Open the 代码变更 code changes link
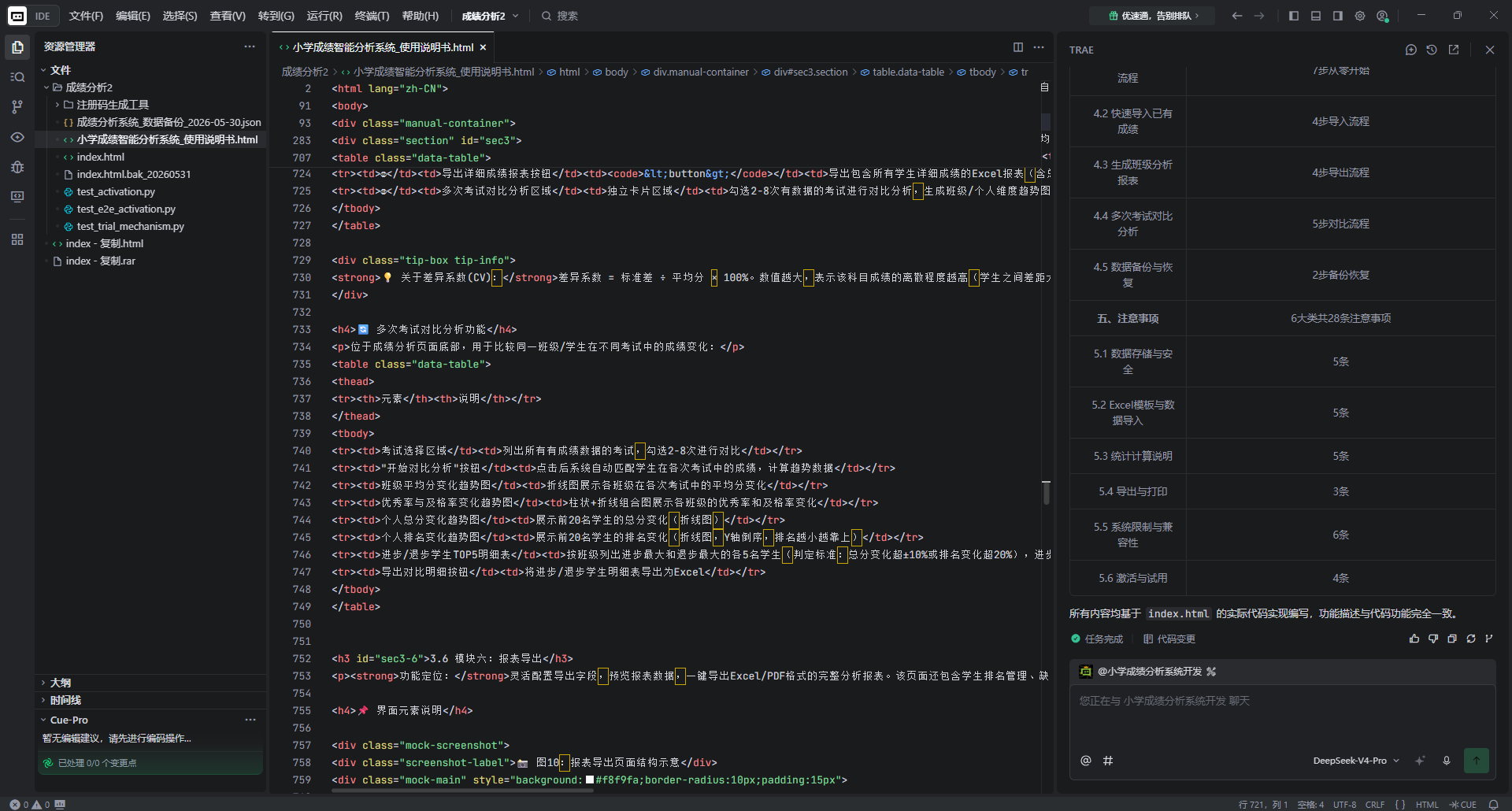Viewport: 1512px width, 811px height. pos(1169,639)
